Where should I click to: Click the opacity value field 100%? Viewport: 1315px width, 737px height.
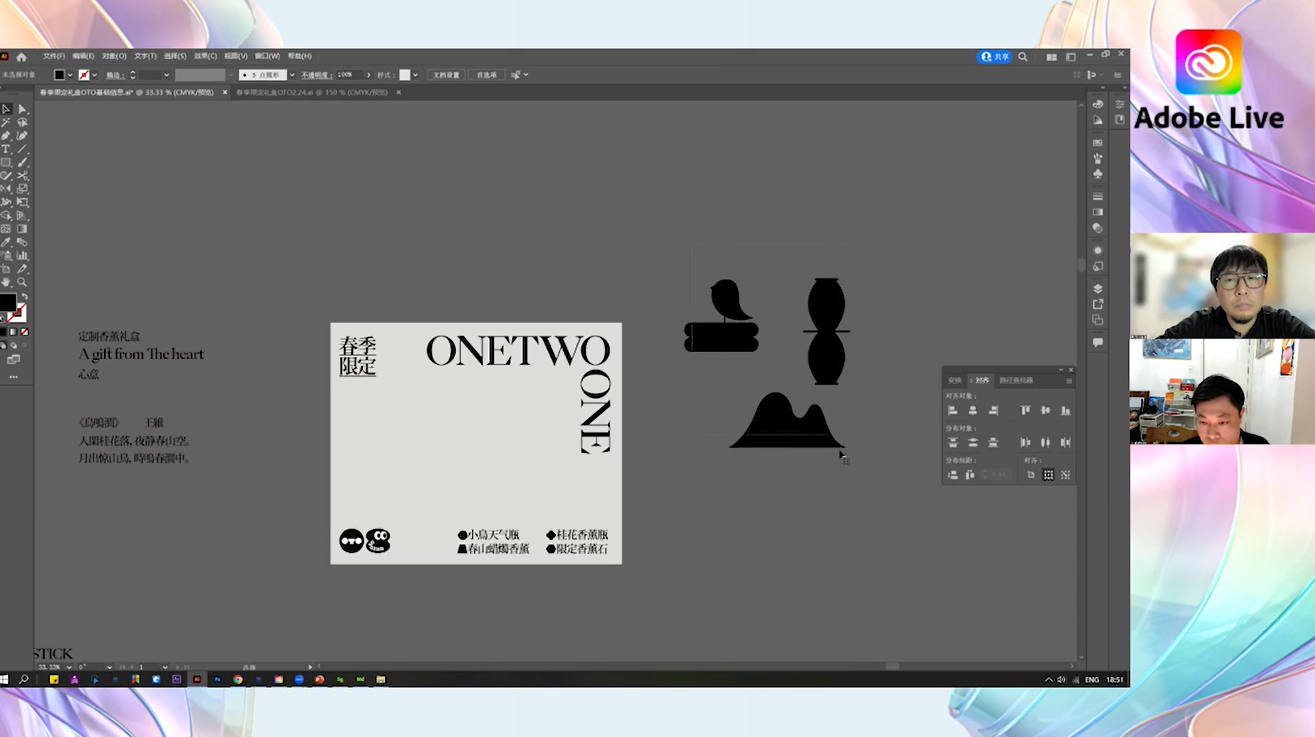(349, 75)
